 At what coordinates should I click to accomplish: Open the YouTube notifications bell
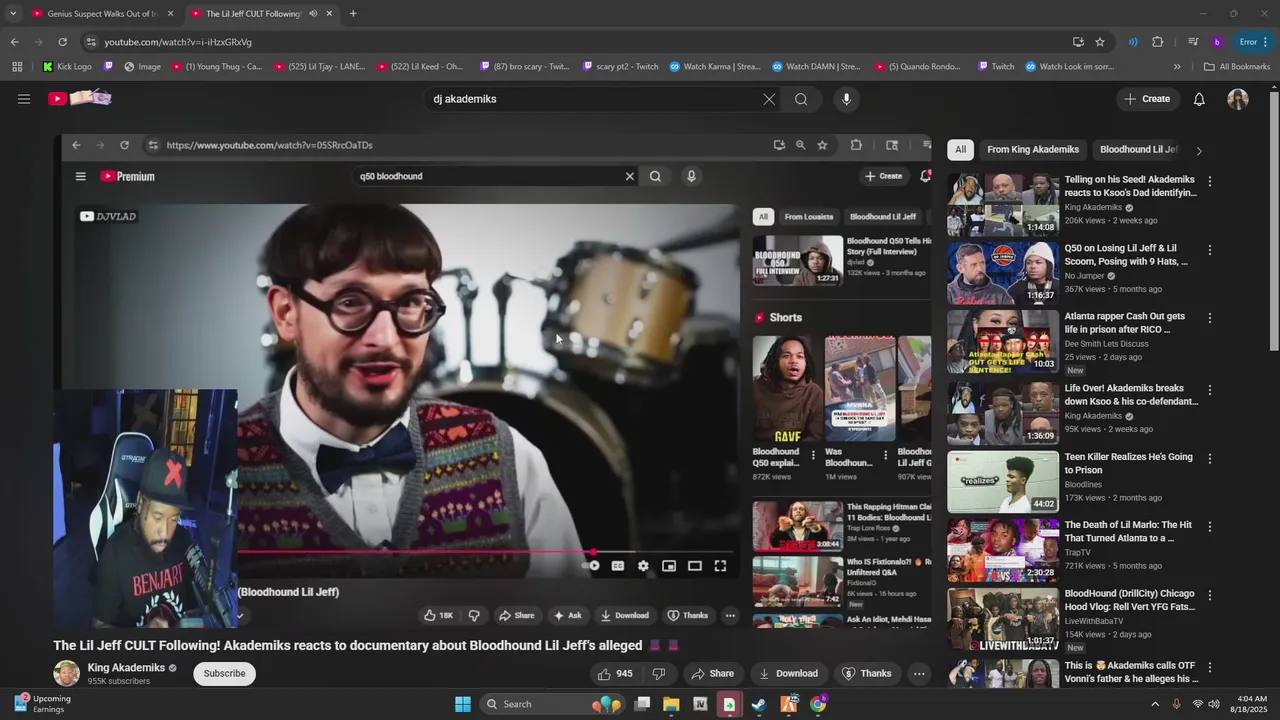(1199, 99)
